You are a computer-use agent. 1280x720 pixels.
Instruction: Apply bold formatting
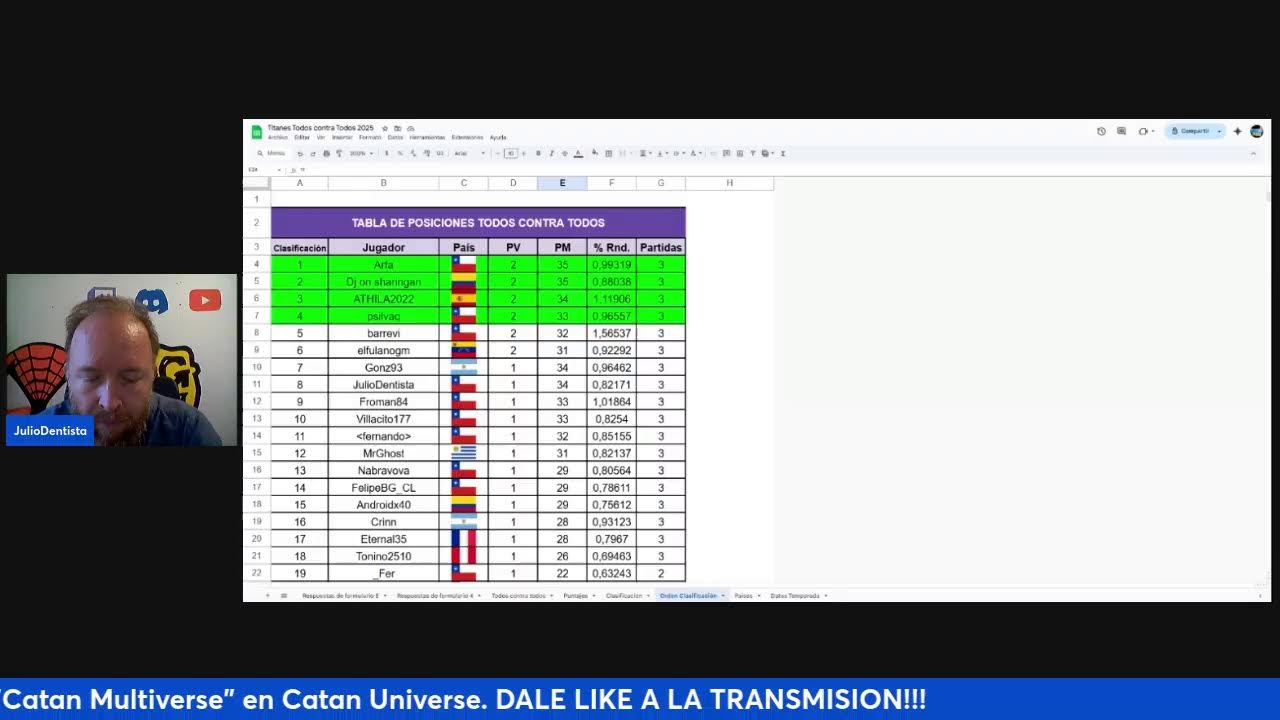[538, 153]
